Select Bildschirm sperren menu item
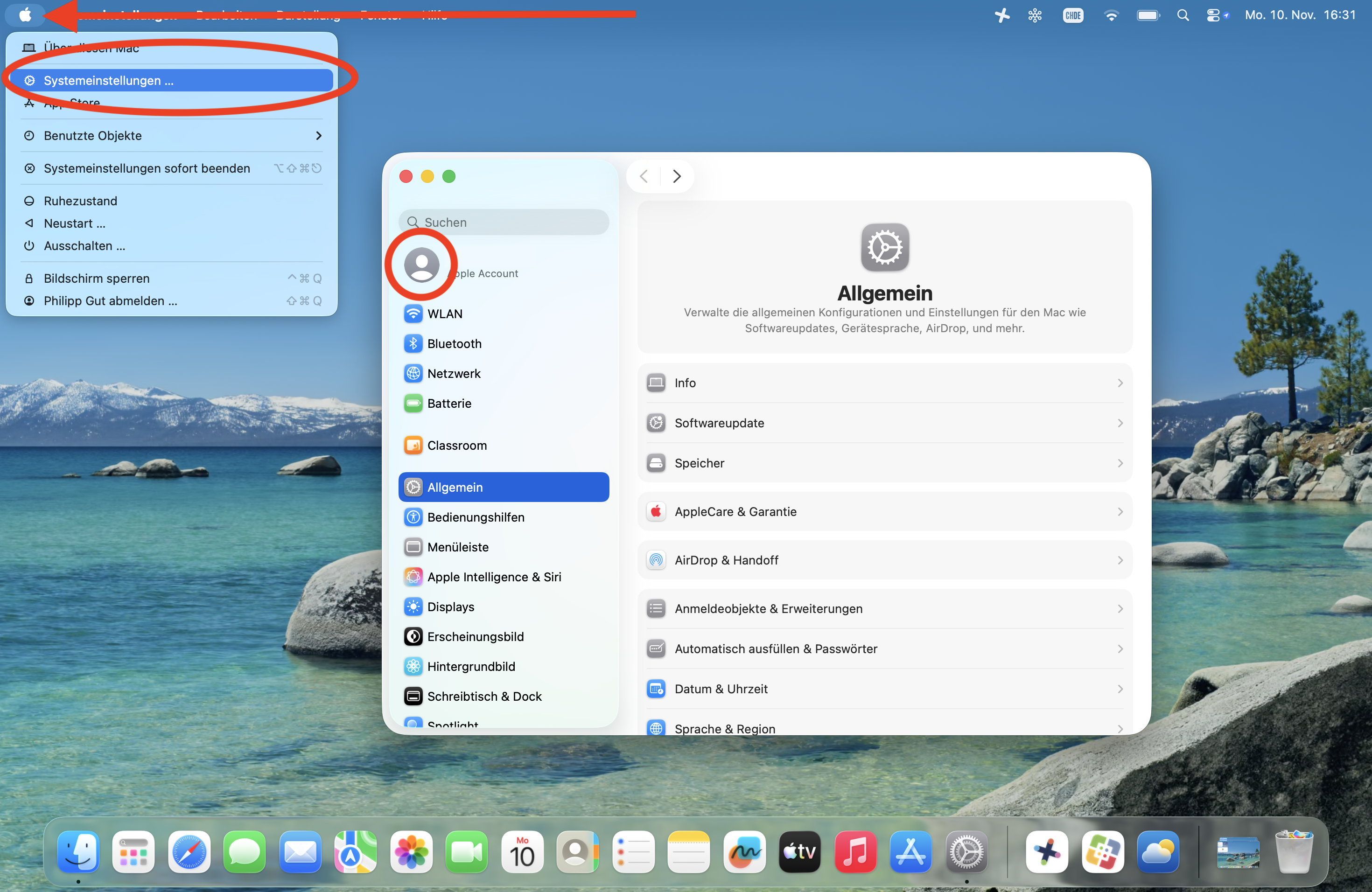Image resolution: width=1372 pixels, height=892 pixels. coord(96,279)
